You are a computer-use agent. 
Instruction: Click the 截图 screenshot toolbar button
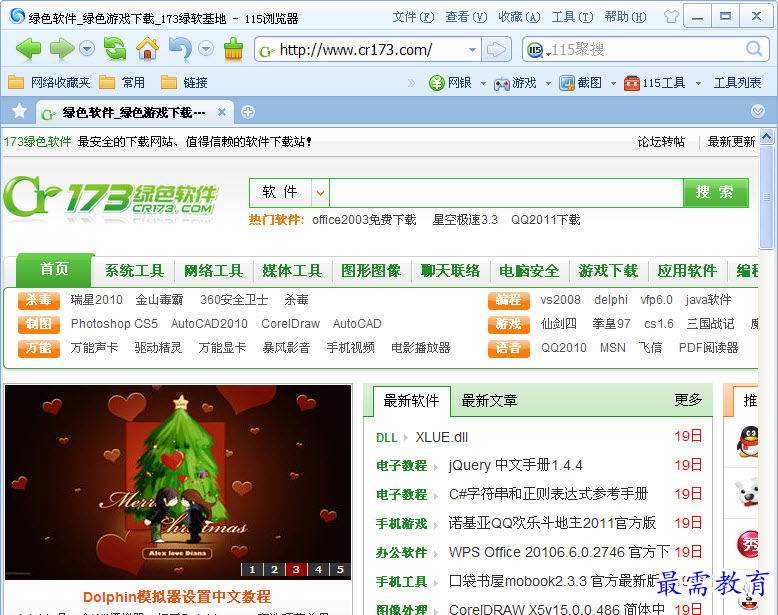580,83
